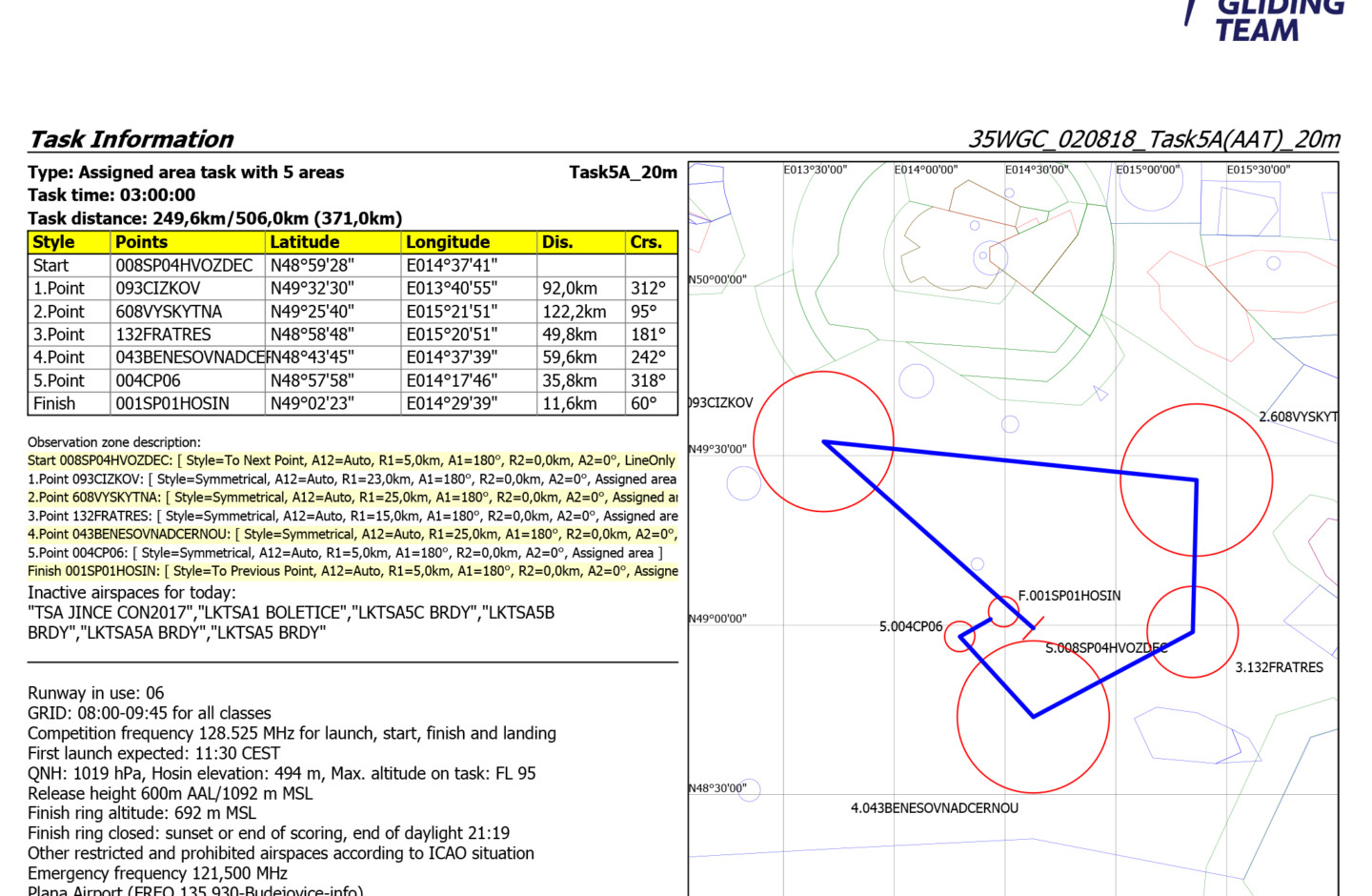This screenshot has height=896, width=1372.
Task: Select the Style column header
Action: point(53,242)
